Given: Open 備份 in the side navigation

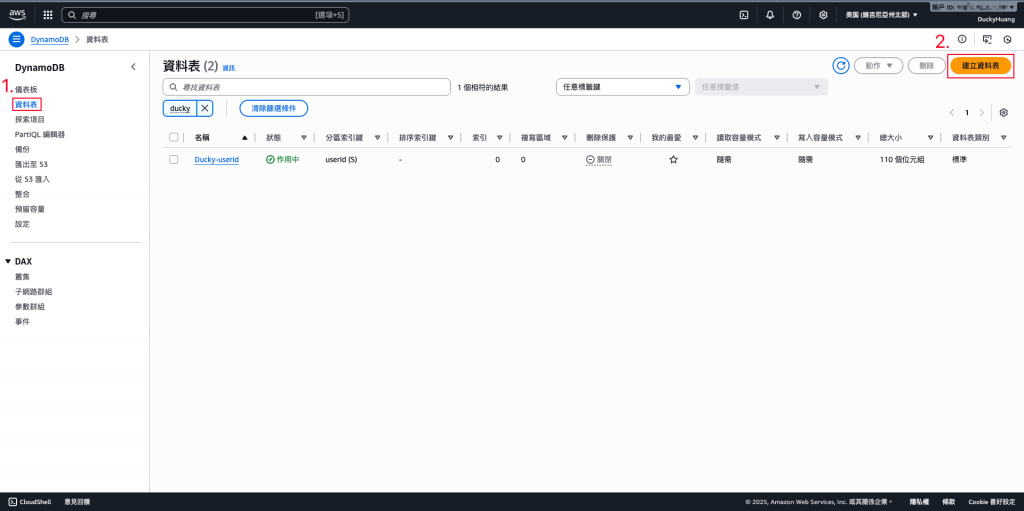Looking at the screenshot, I should 22,149.
